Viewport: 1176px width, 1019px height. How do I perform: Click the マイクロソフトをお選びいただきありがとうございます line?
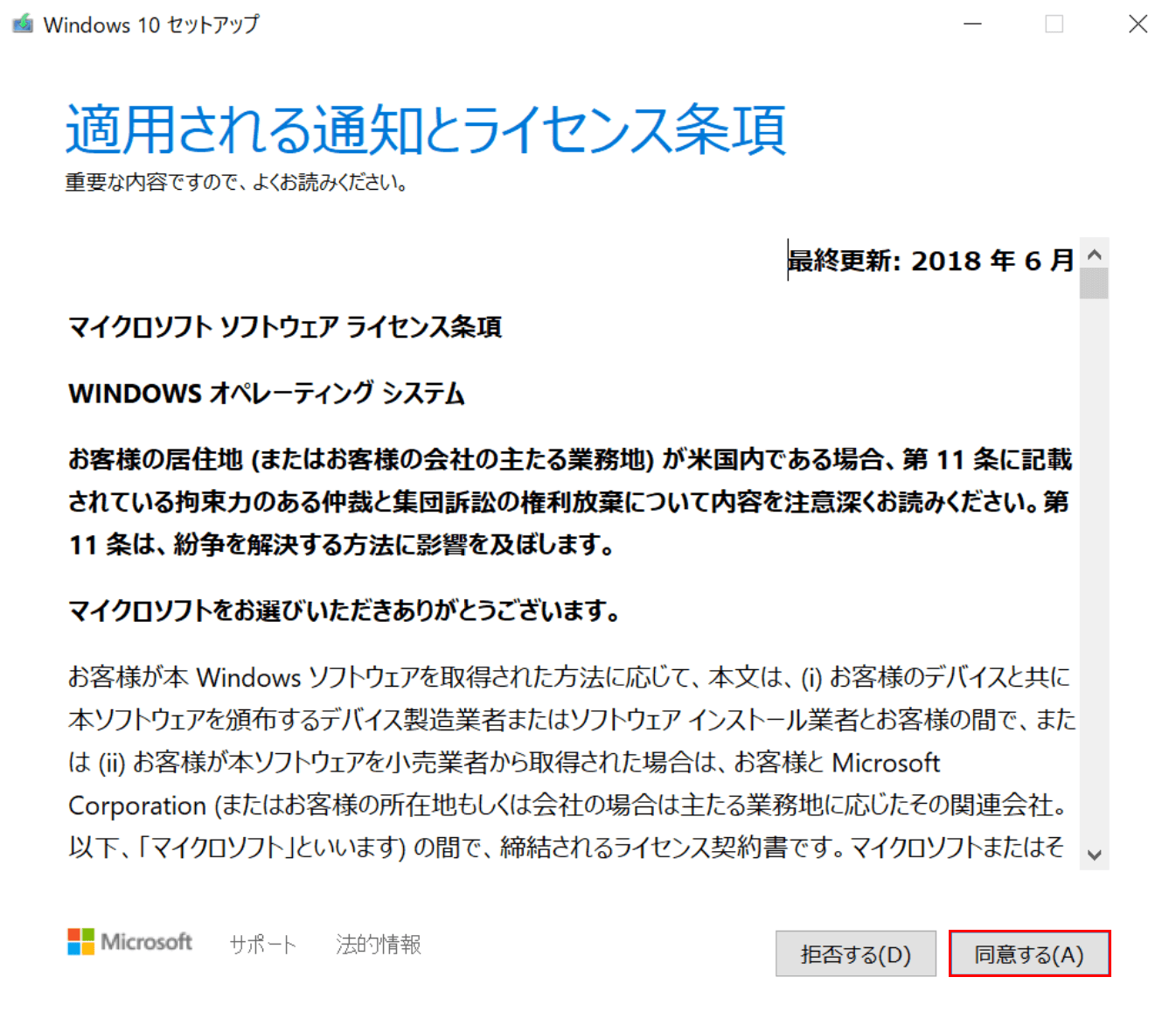coord(344,611)
